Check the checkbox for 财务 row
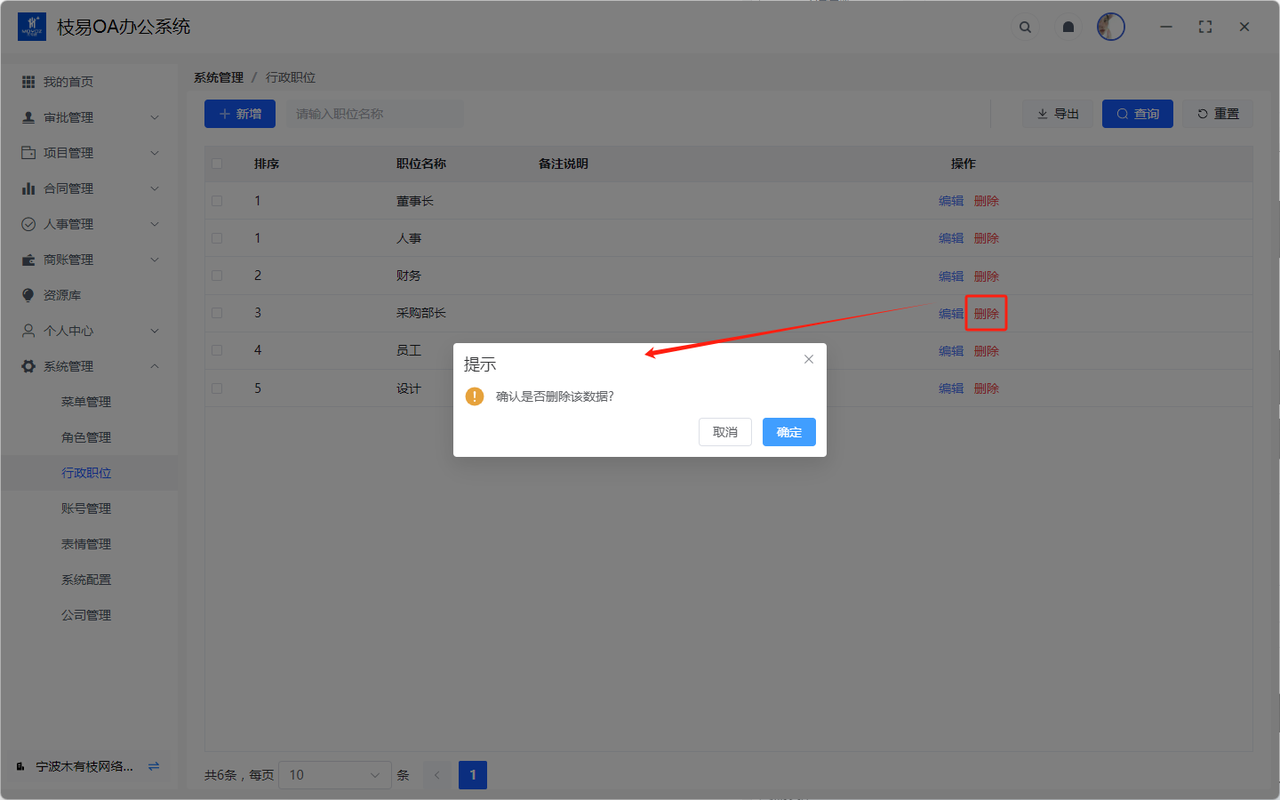1280x800 pixels. pos(217,276)
